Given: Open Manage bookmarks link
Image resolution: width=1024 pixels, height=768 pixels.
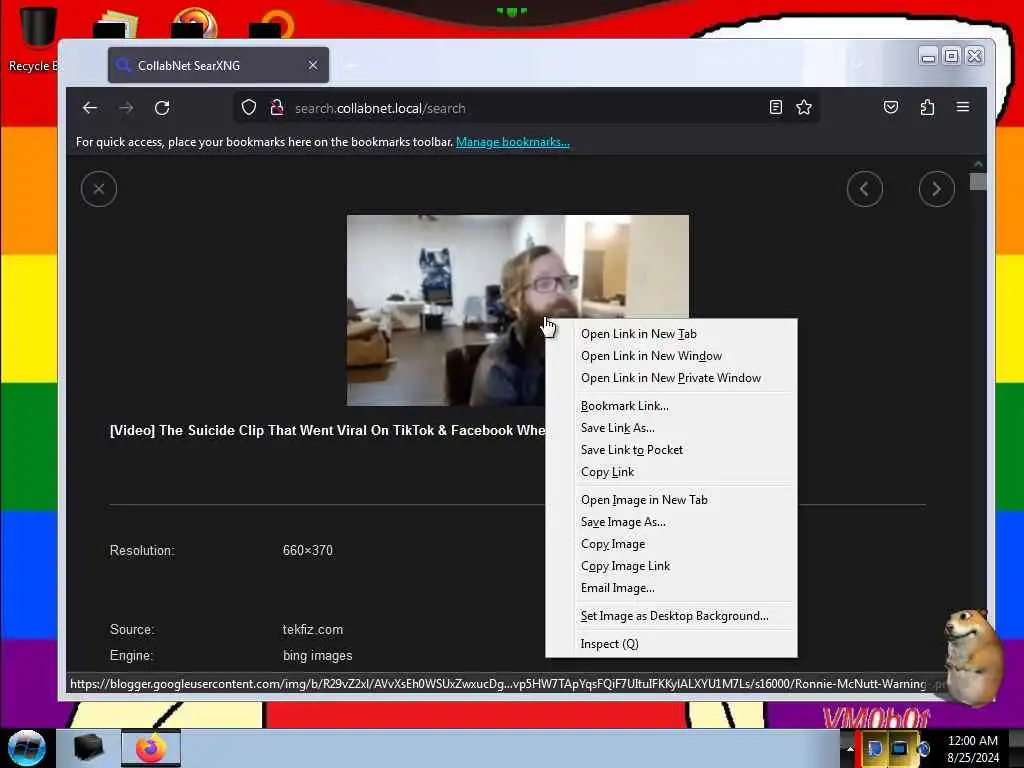Looking at the screenshot, I should pos(513,142).
